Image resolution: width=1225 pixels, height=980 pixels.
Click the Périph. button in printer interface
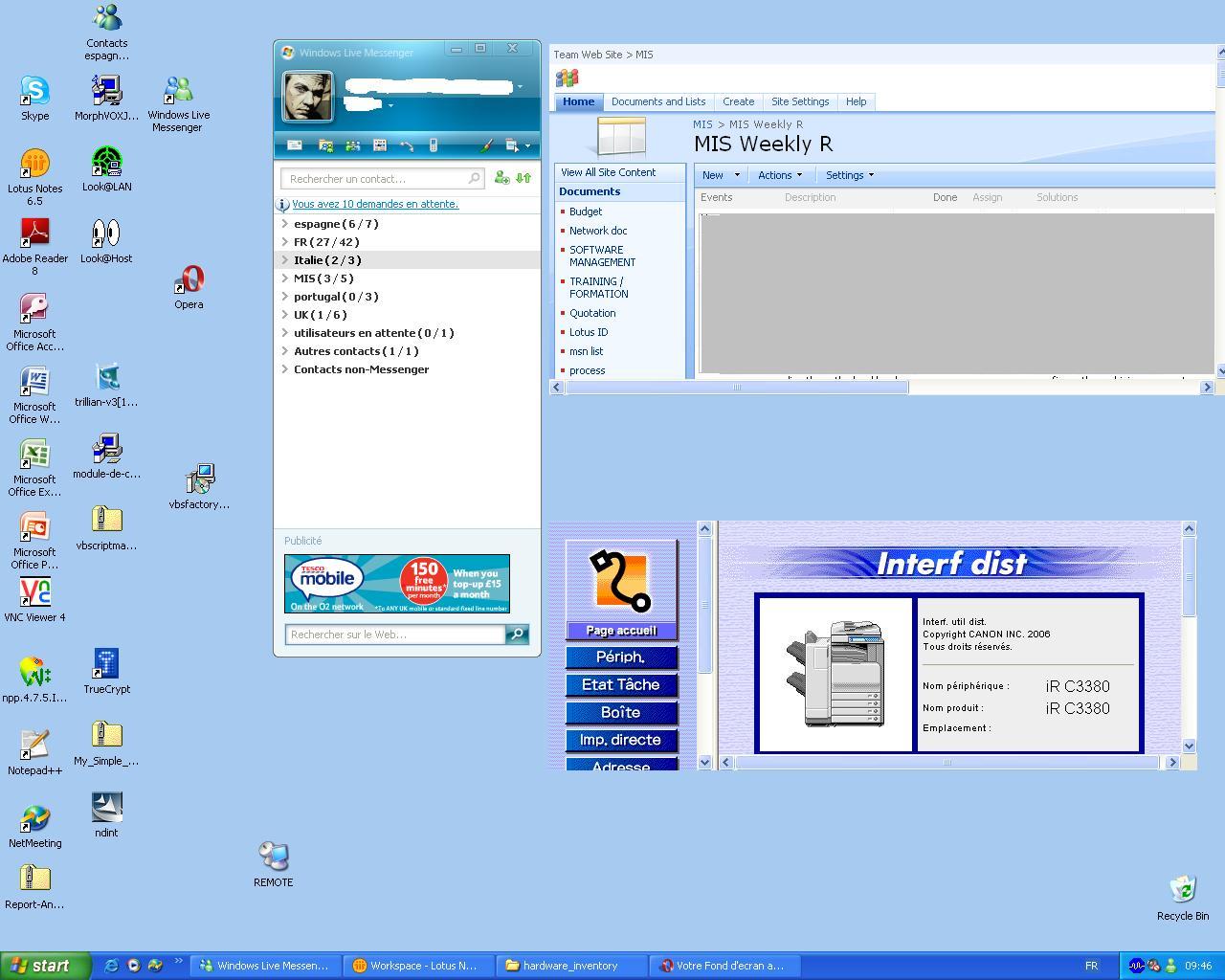(621, 657)
